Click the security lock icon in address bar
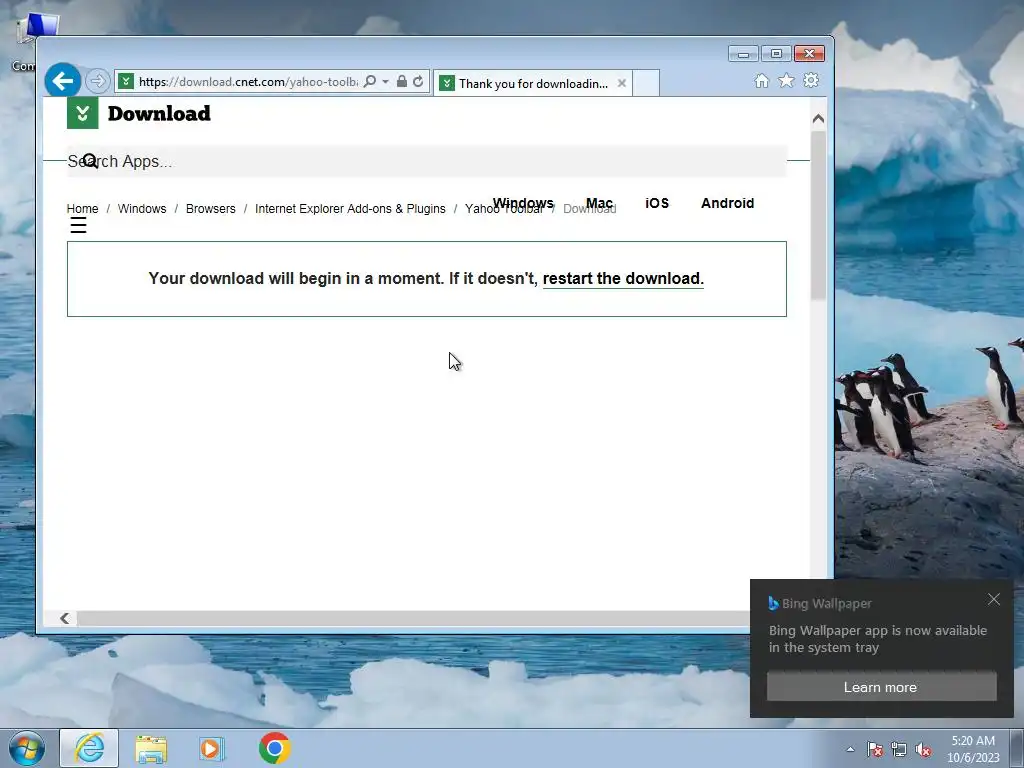Screen dimensions: 1024x768 tap(402, 81)
